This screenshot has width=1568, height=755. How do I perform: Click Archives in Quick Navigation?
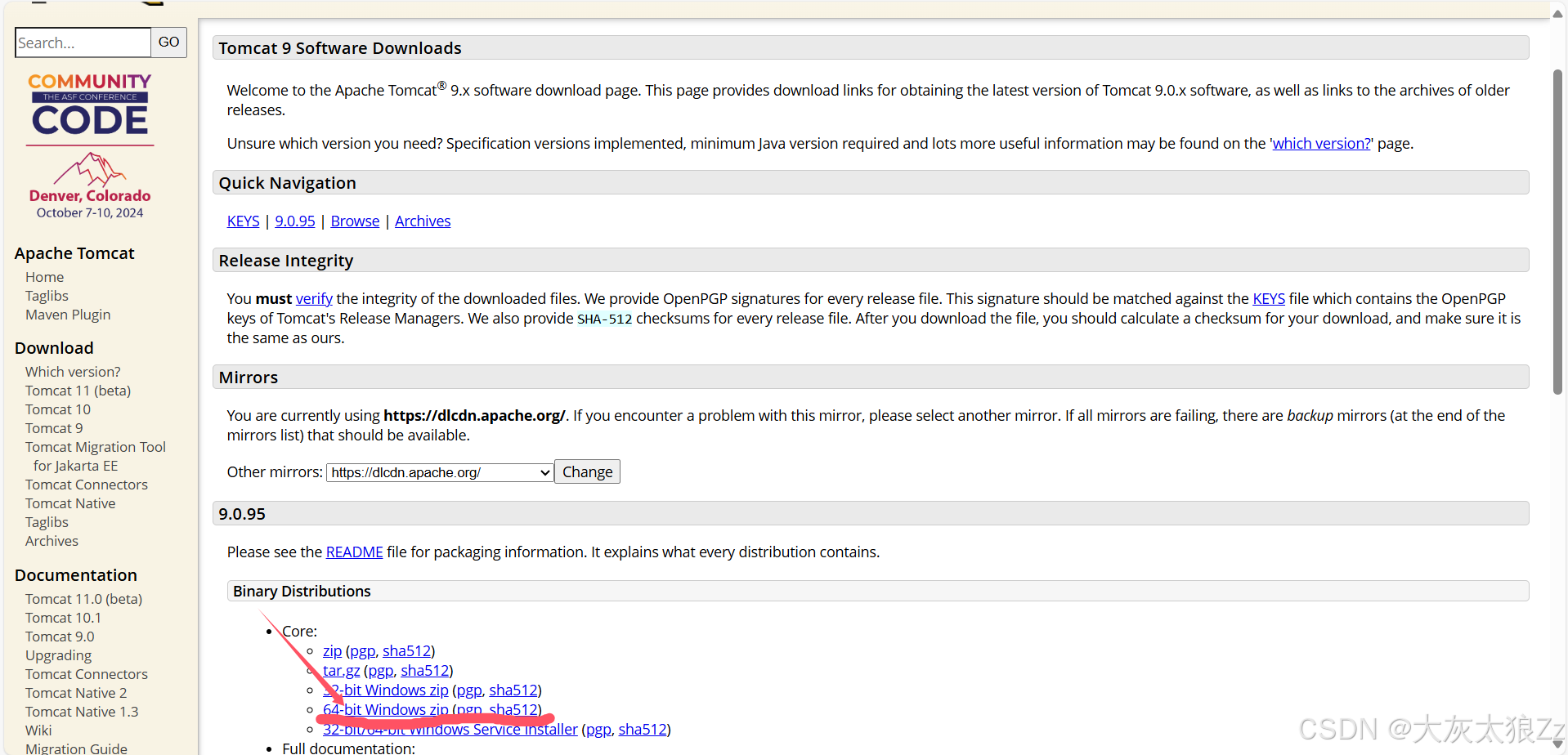423,221
